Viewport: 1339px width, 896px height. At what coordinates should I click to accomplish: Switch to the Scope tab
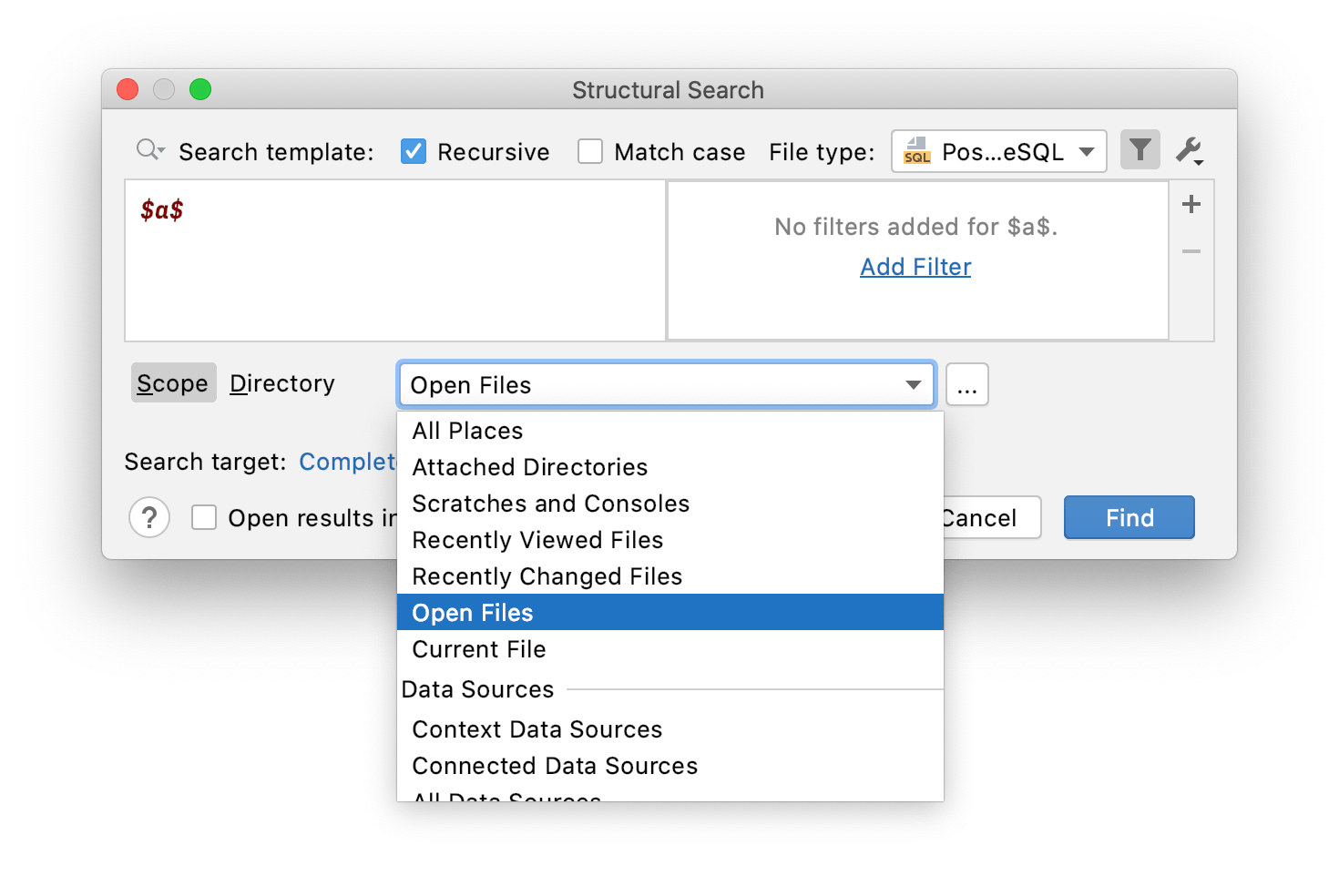tap(173, 383)
